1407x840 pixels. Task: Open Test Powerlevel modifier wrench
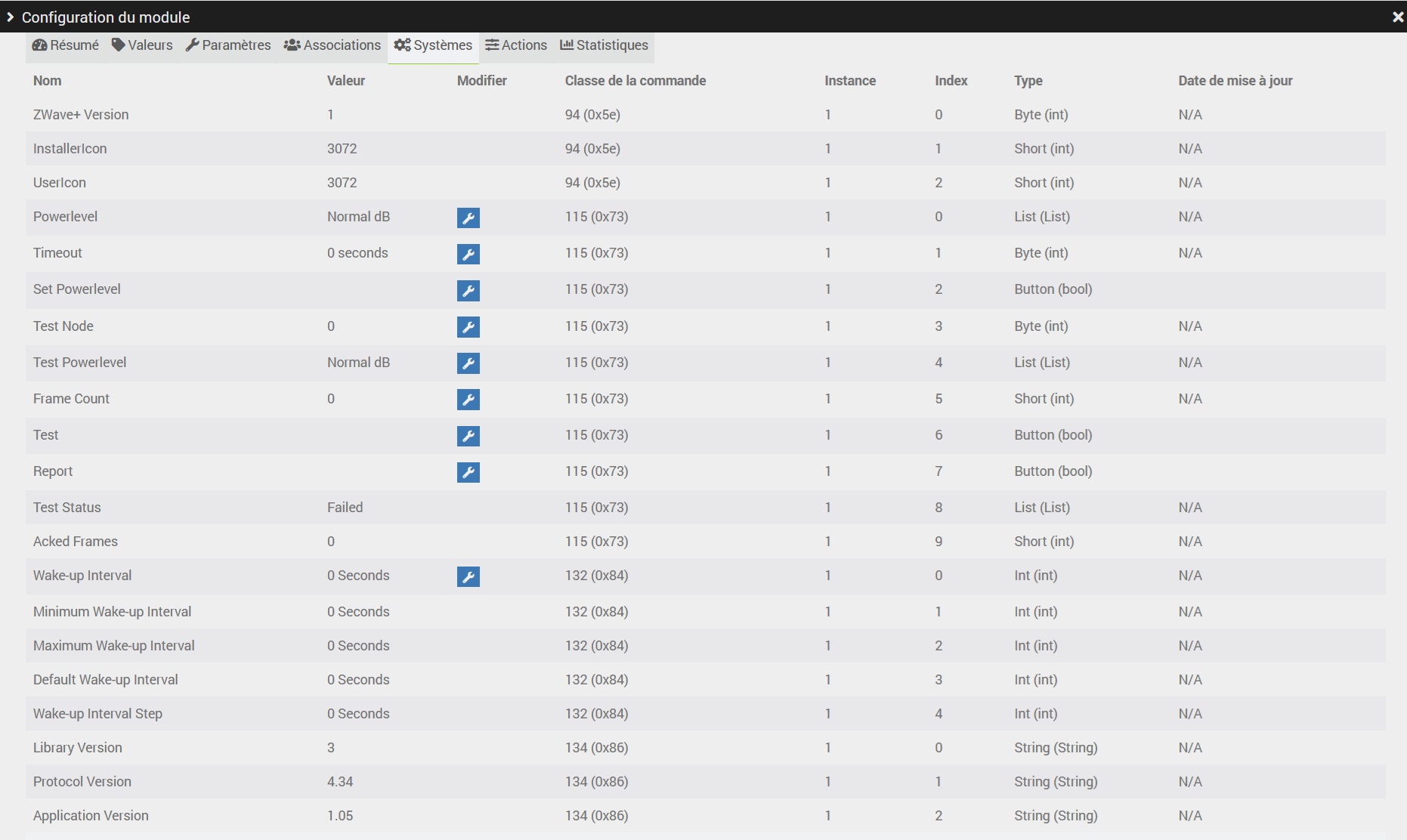468,363
